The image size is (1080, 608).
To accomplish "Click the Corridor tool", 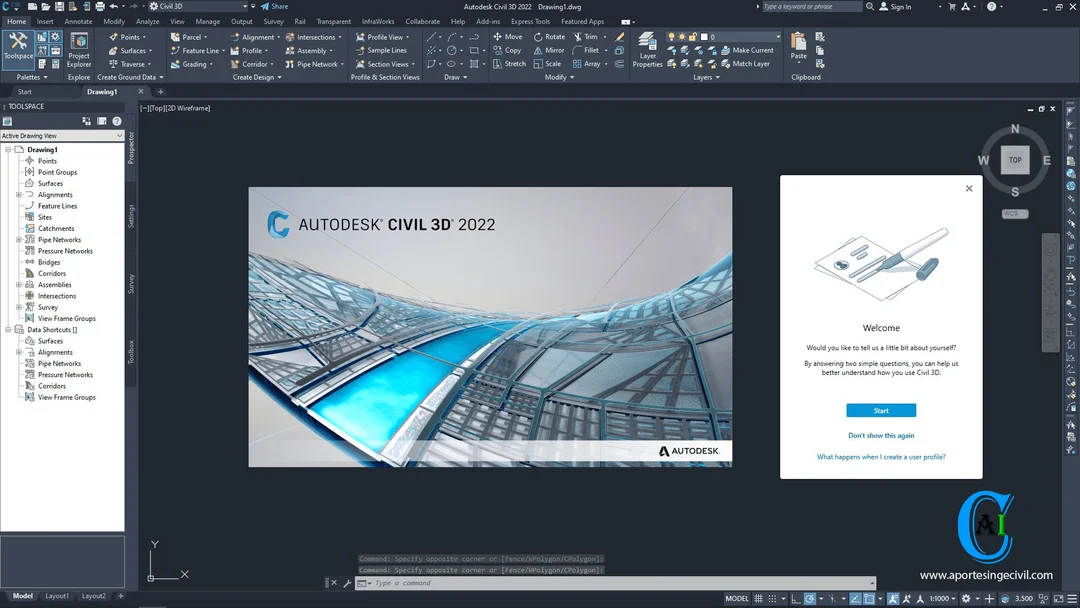I will coord(254,64).
